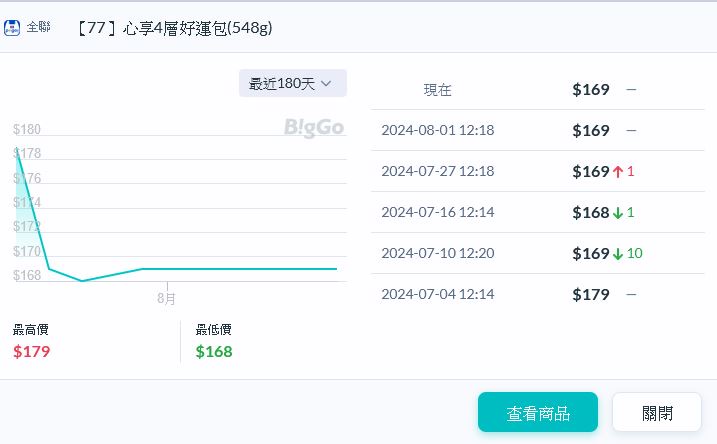Click the $180 label on chart axis
Screen dimensions: 717x444
click(27, 130)
